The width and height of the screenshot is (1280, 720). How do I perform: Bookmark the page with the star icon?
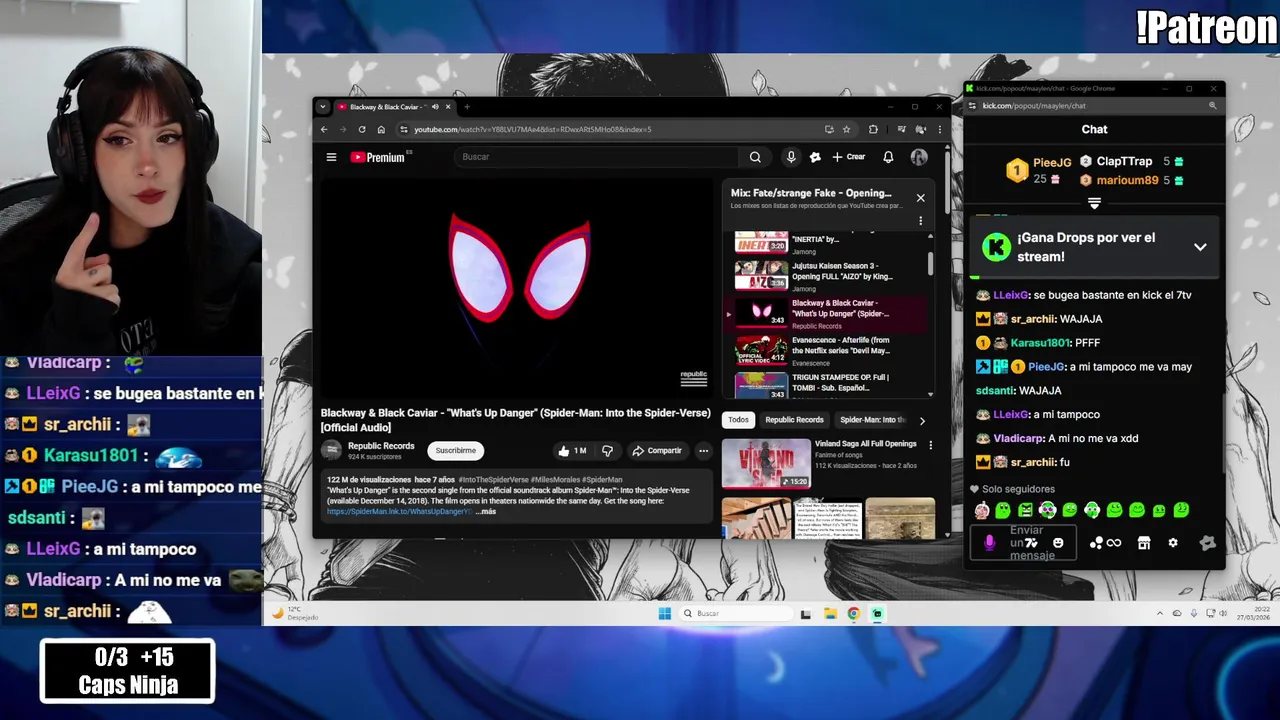pyautogui.click(x=846, y=129)
